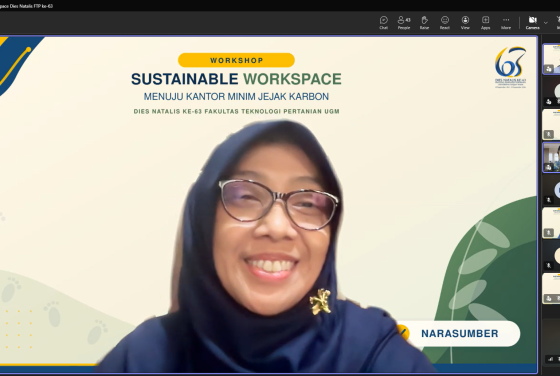Open the Chat panel
The width and height of the screenshot is (560, 376).
[x=384, y=22]
